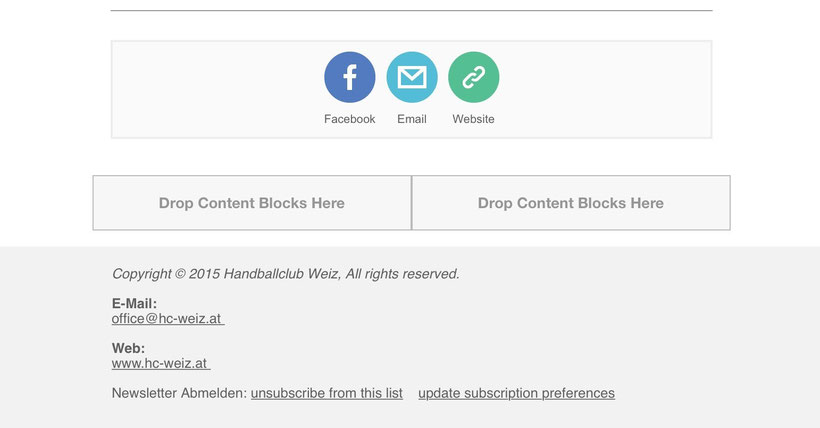Viewport: 820px width, 428px height.
Task: Open update subscription preferences link
Action: [x=517, y=392]
